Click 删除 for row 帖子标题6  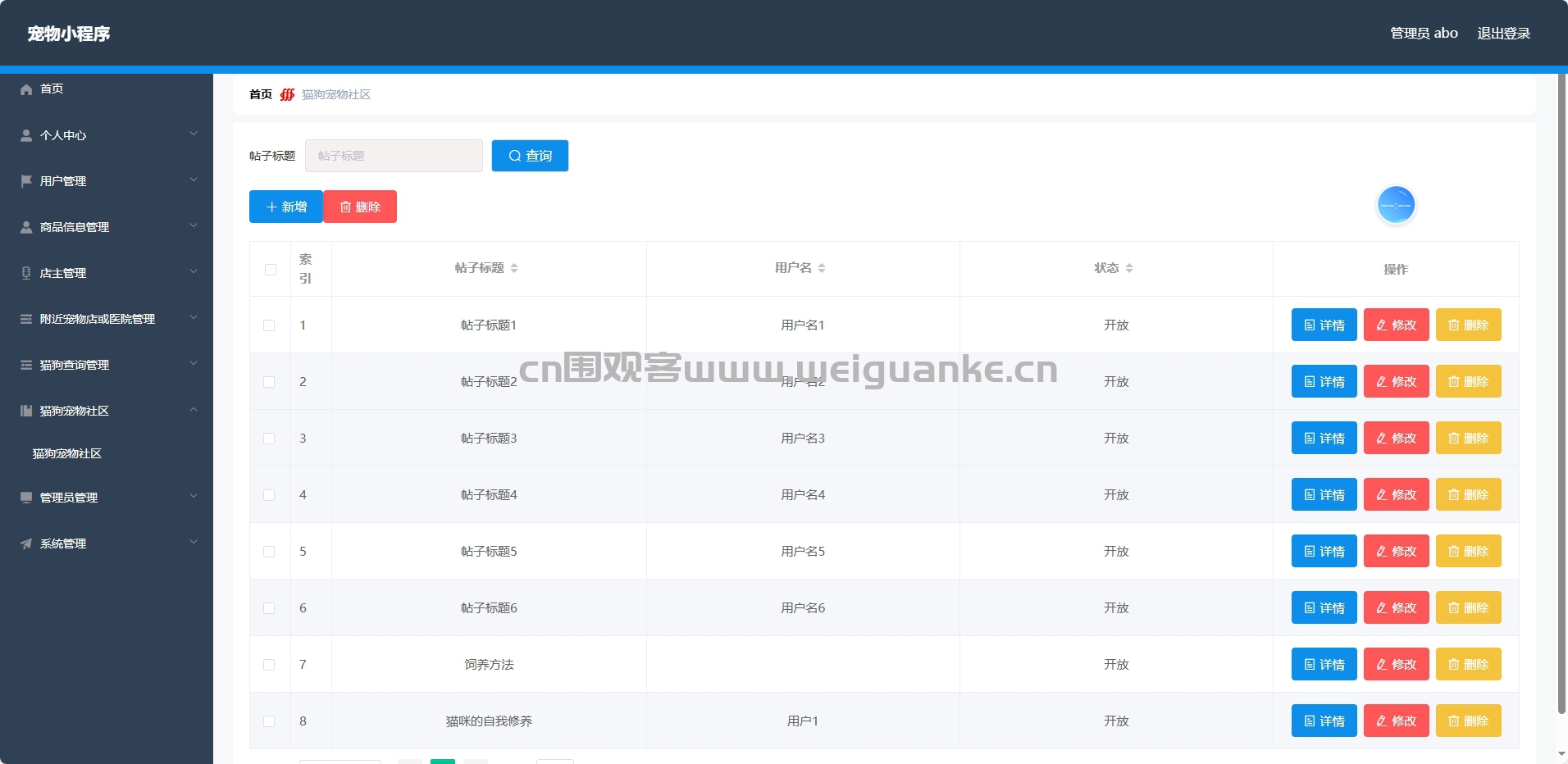pos(1469,607)
